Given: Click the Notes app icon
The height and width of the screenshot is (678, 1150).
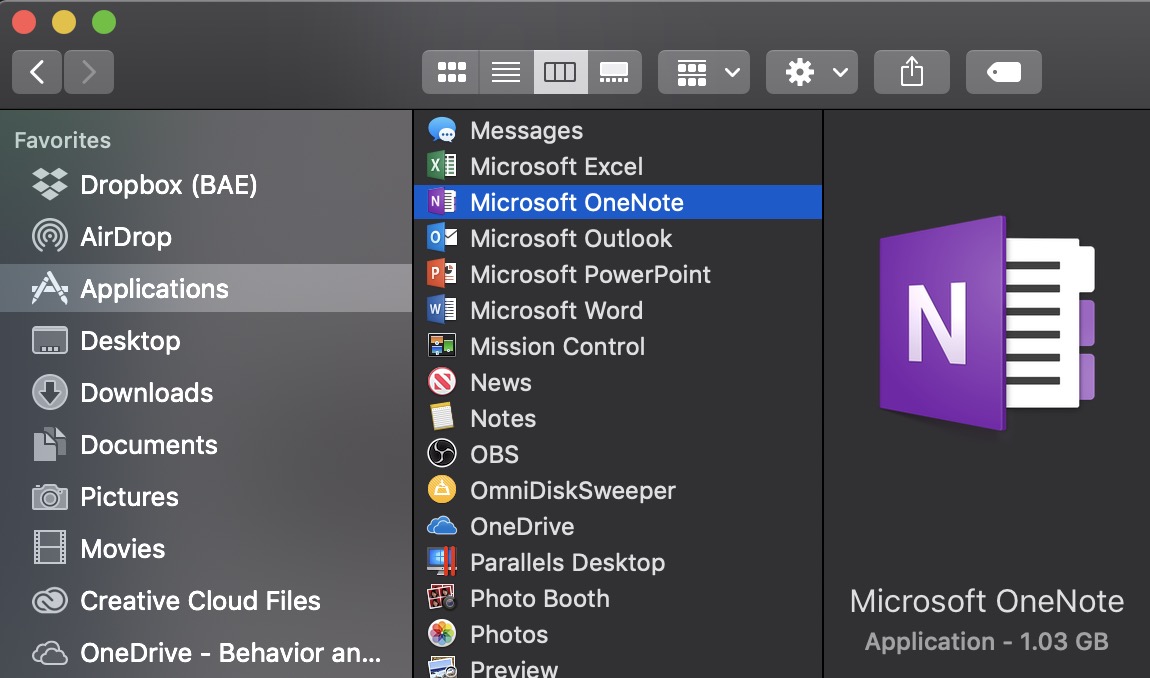Looking at the screenshot, I should click(x=442, y=418).
